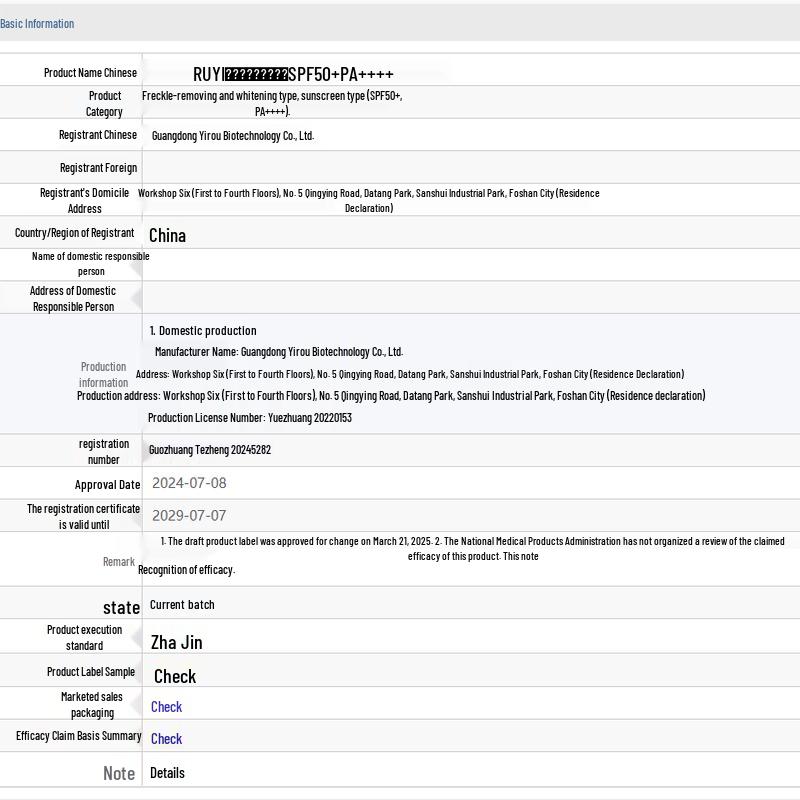This screenshot has height=800, width=800.
Task: Click Check link for Product Label Sample
Action: pyautogui.click(x=175, y=676)
